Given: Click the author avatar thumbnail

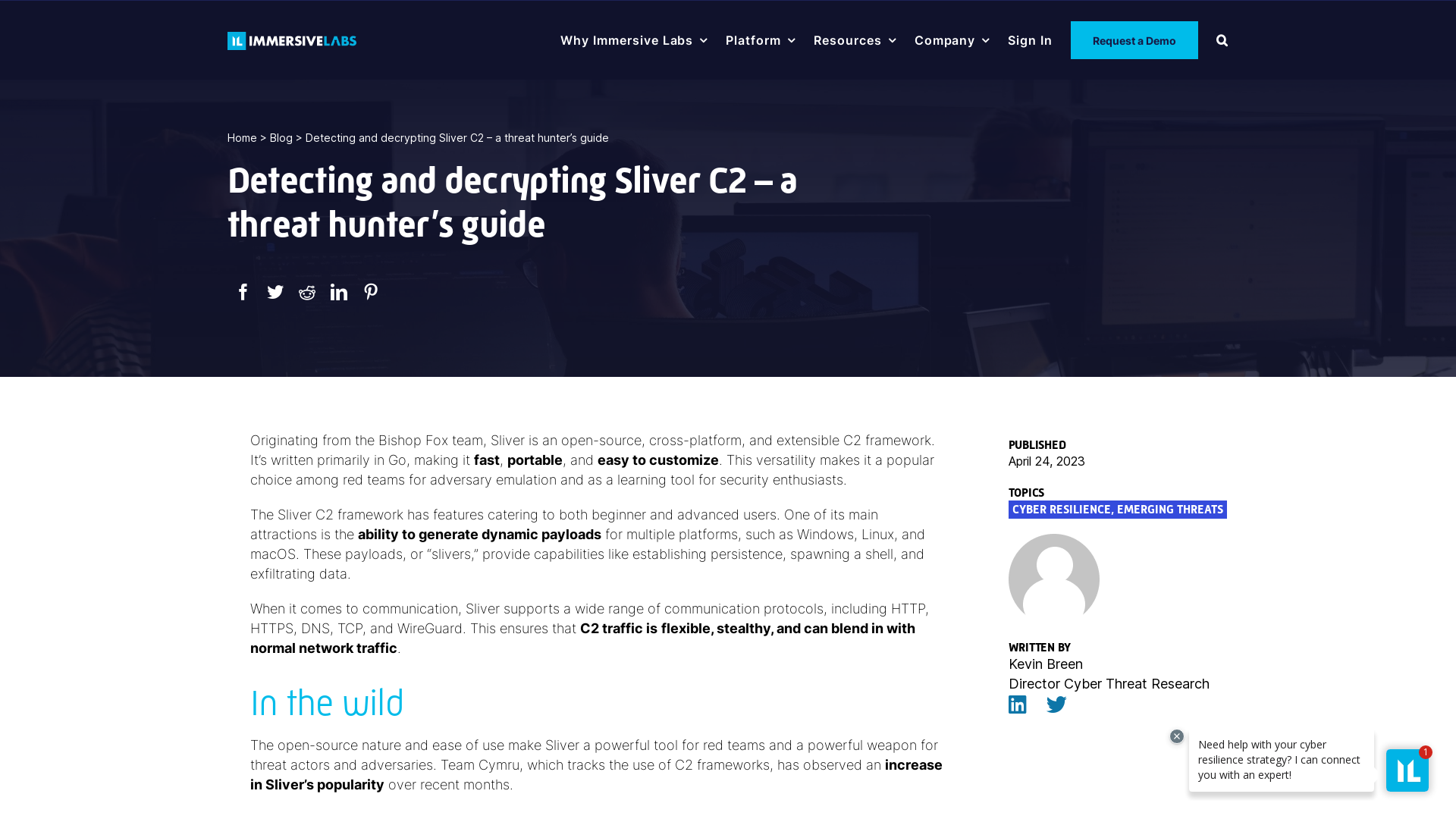Looking at the screenshot, I should coord(1053,579).
